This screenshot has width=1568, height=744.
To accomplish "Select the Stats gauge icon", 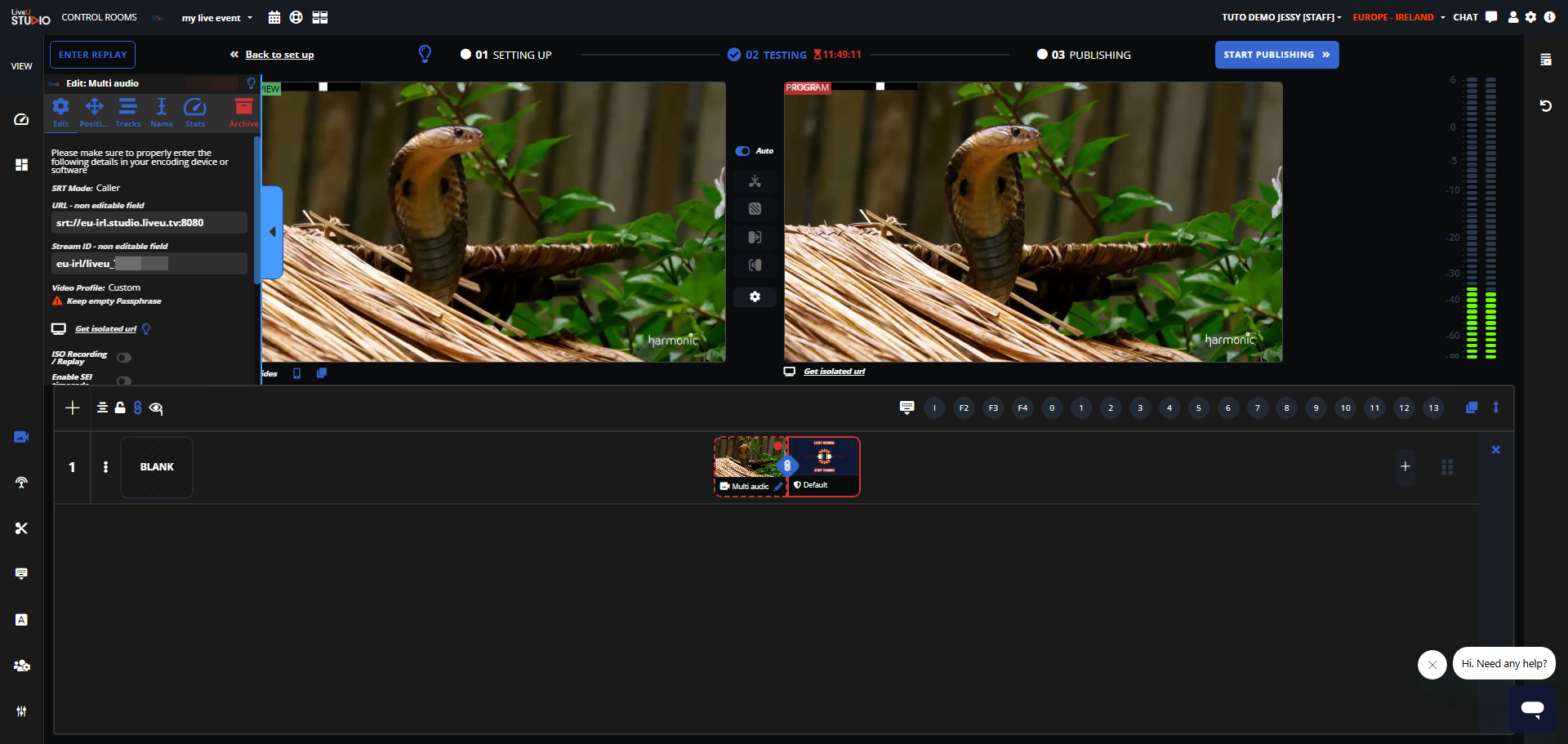I will [x=195, y=112].
